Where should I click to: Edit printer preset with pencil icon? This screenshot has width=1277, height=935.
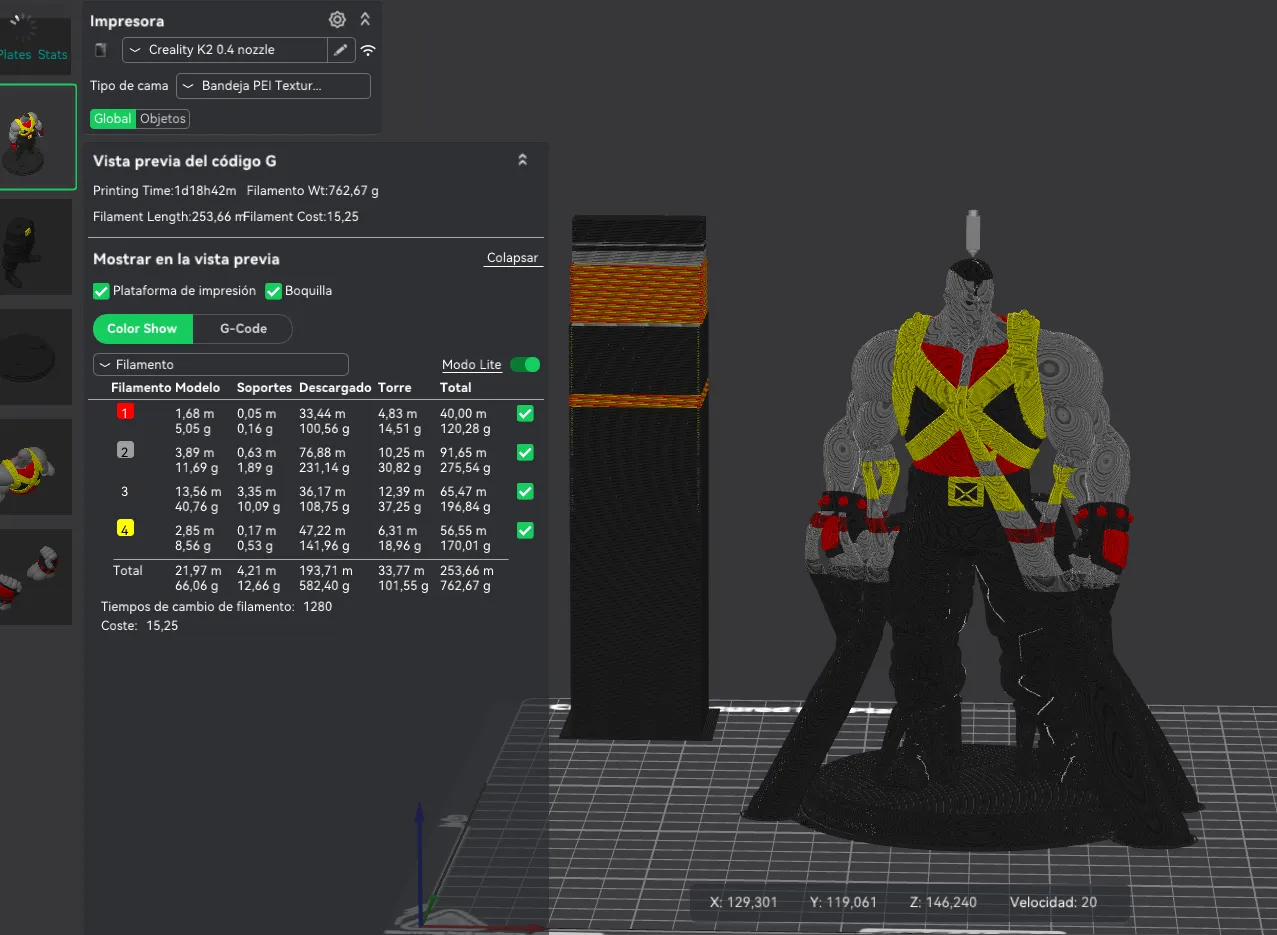pyautogui.click(x=341, y=50)
